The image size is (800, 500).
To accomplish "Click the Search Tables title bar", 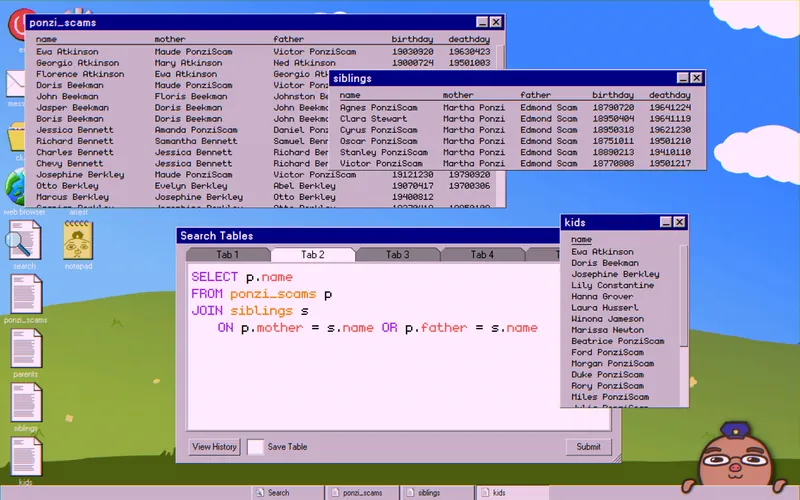I will pos(368,236).
